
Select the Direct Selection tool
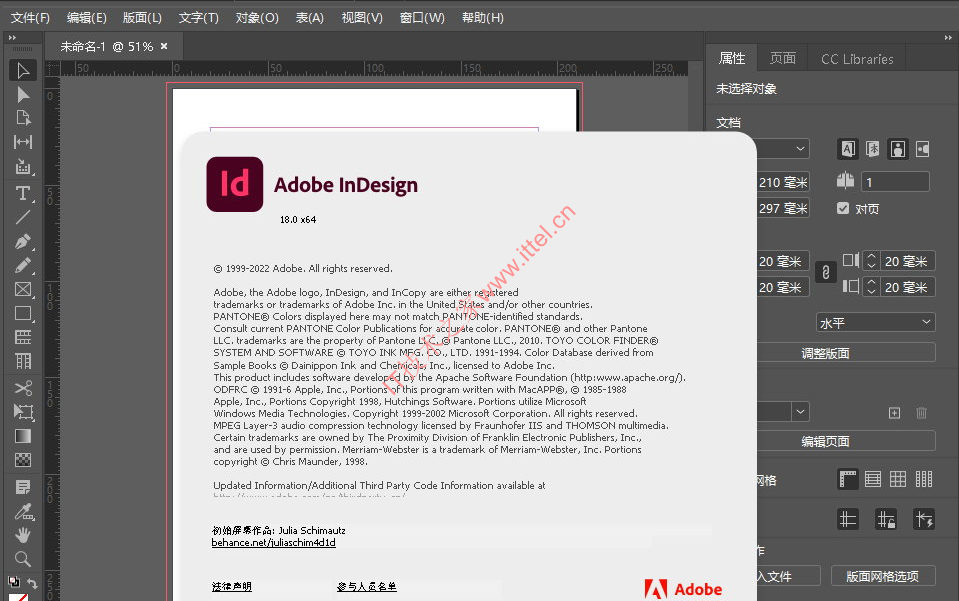23,94
